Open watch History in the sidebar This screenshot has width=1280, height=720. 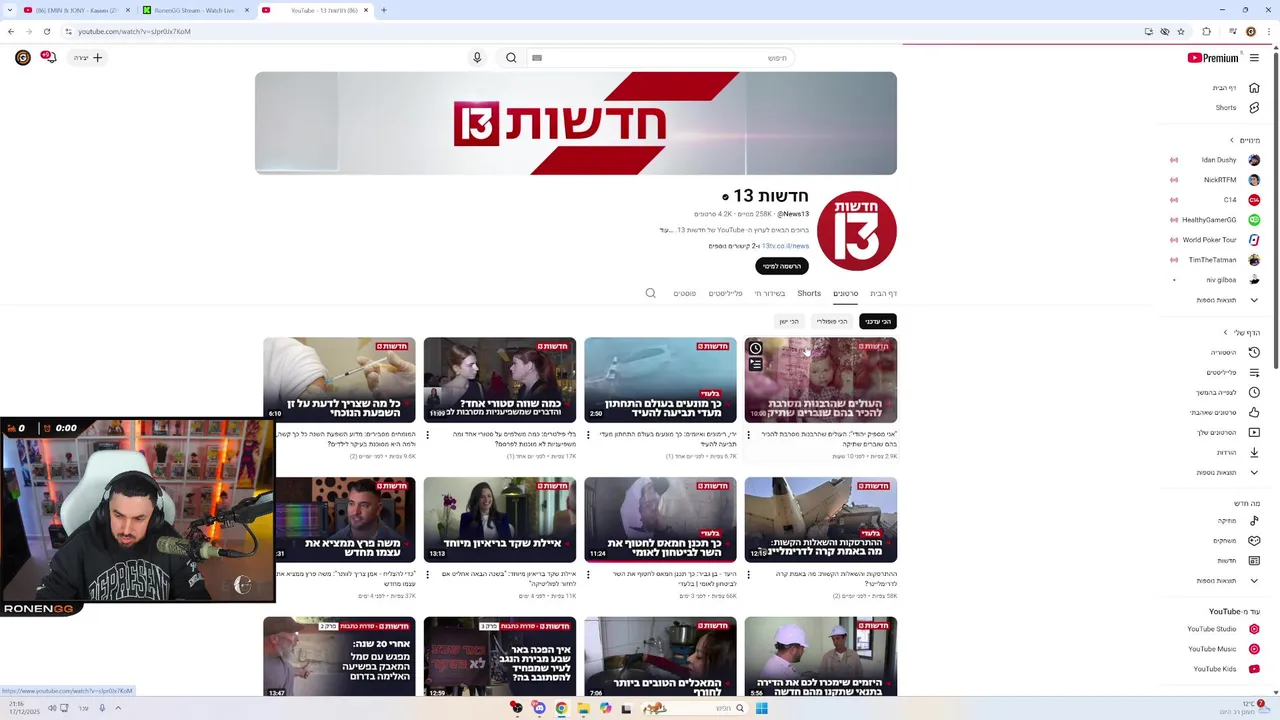1236,352
